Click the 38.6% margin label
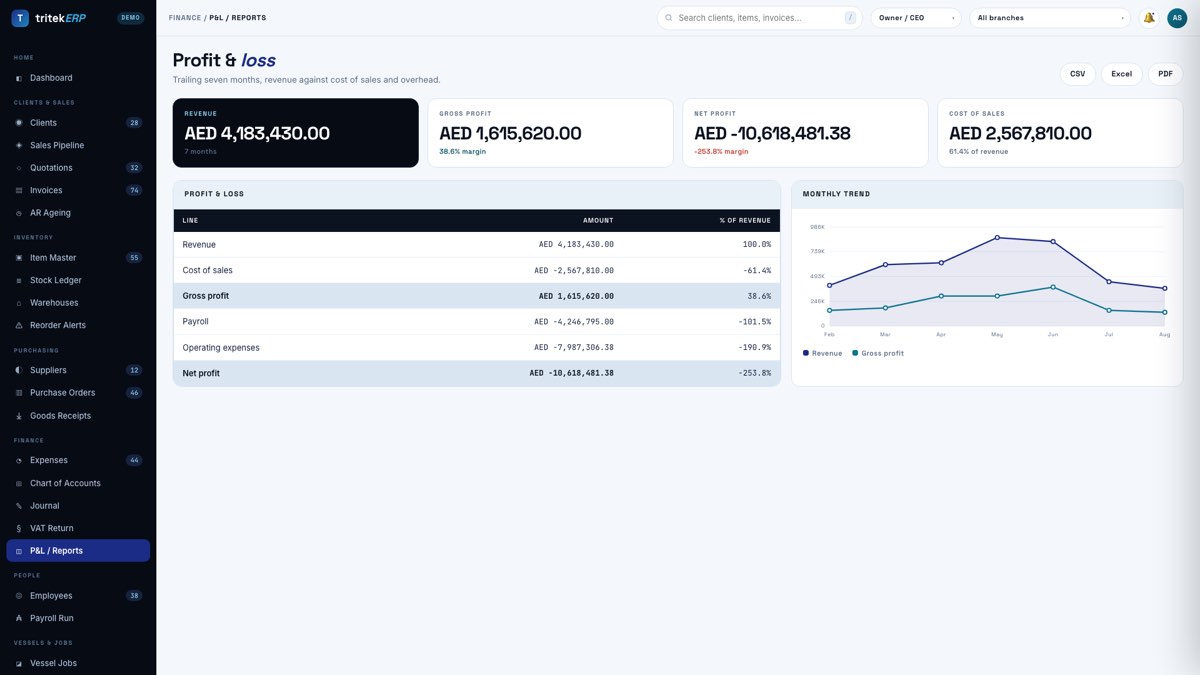Screen dimensions: 1200x675 (x=461, y=152)
